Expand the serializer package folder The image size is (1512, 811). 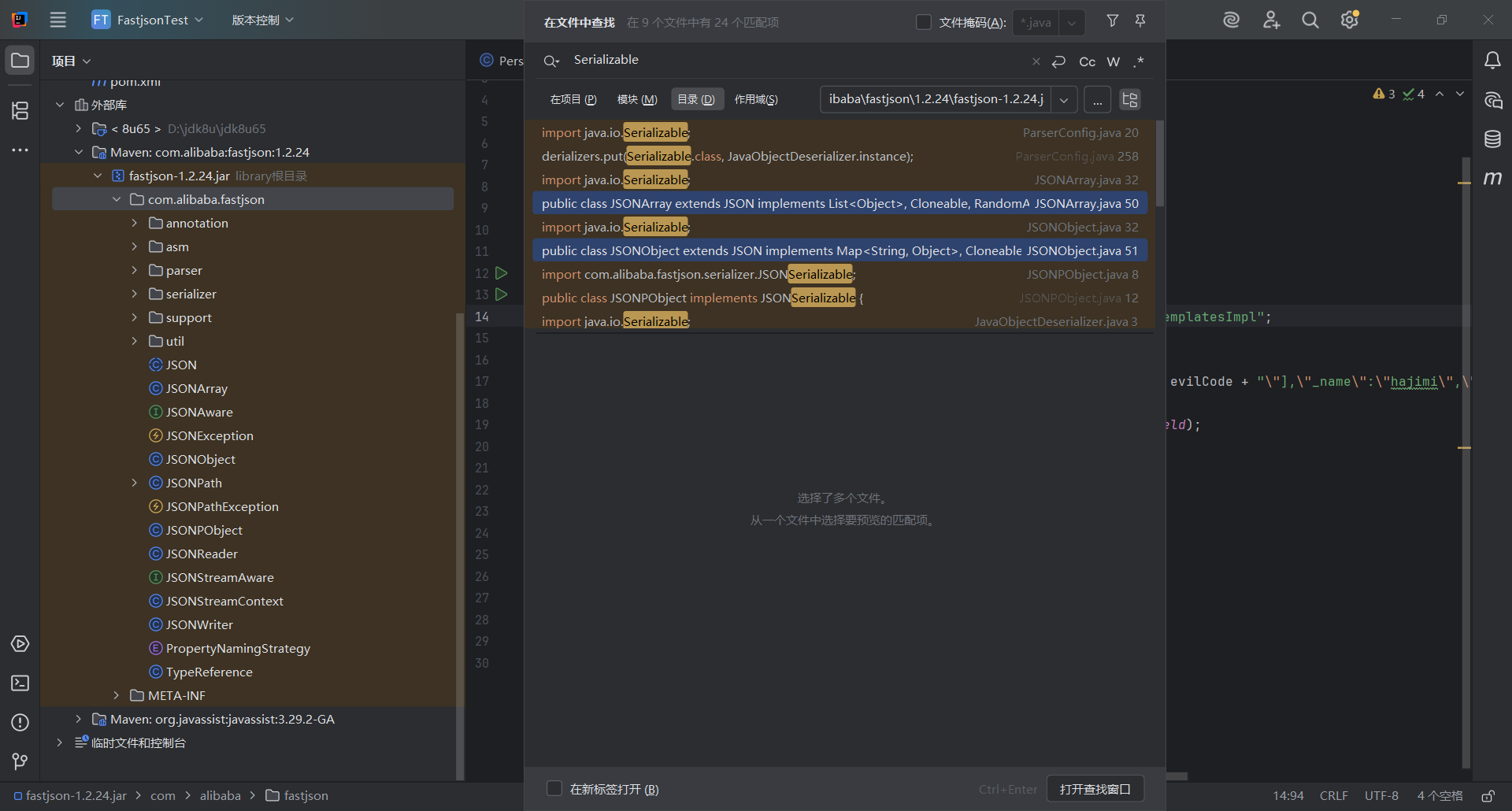(135, 294)
